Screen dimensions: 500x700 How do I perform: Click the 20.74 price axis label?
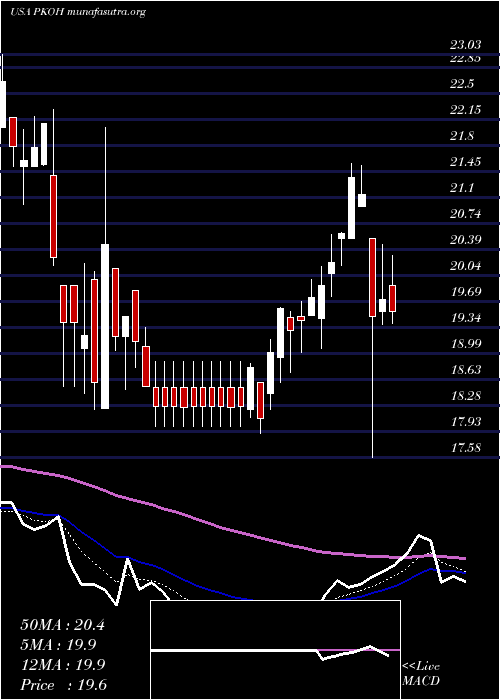[x=465, y=214]
